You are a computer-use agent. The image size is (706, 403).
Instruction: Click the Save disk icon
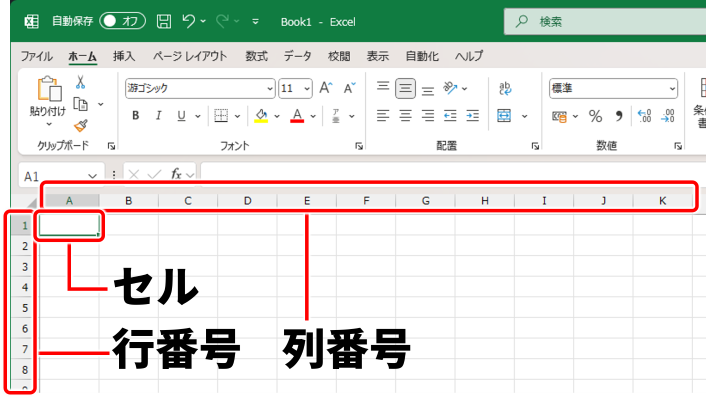[164, 21]
